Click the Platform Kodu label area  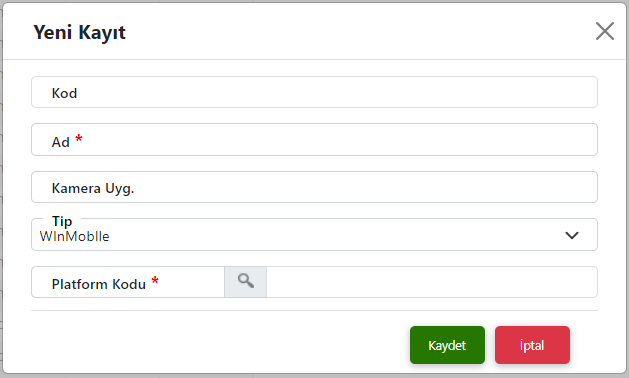tap(99, 284)
